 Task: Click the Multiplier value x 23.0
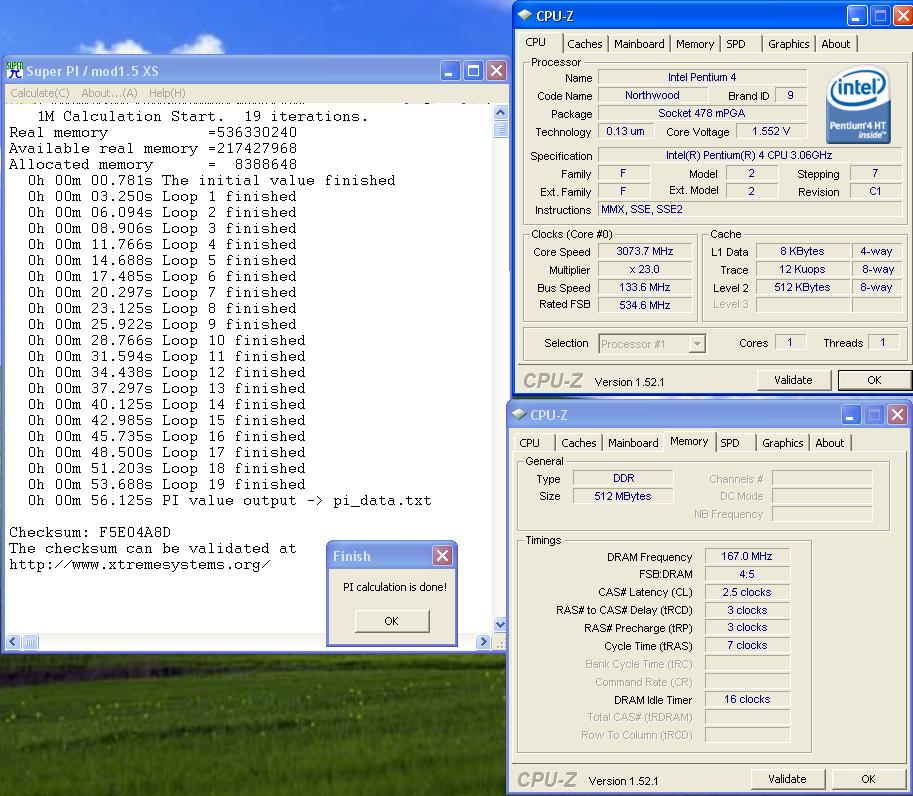tap(645, 269)
